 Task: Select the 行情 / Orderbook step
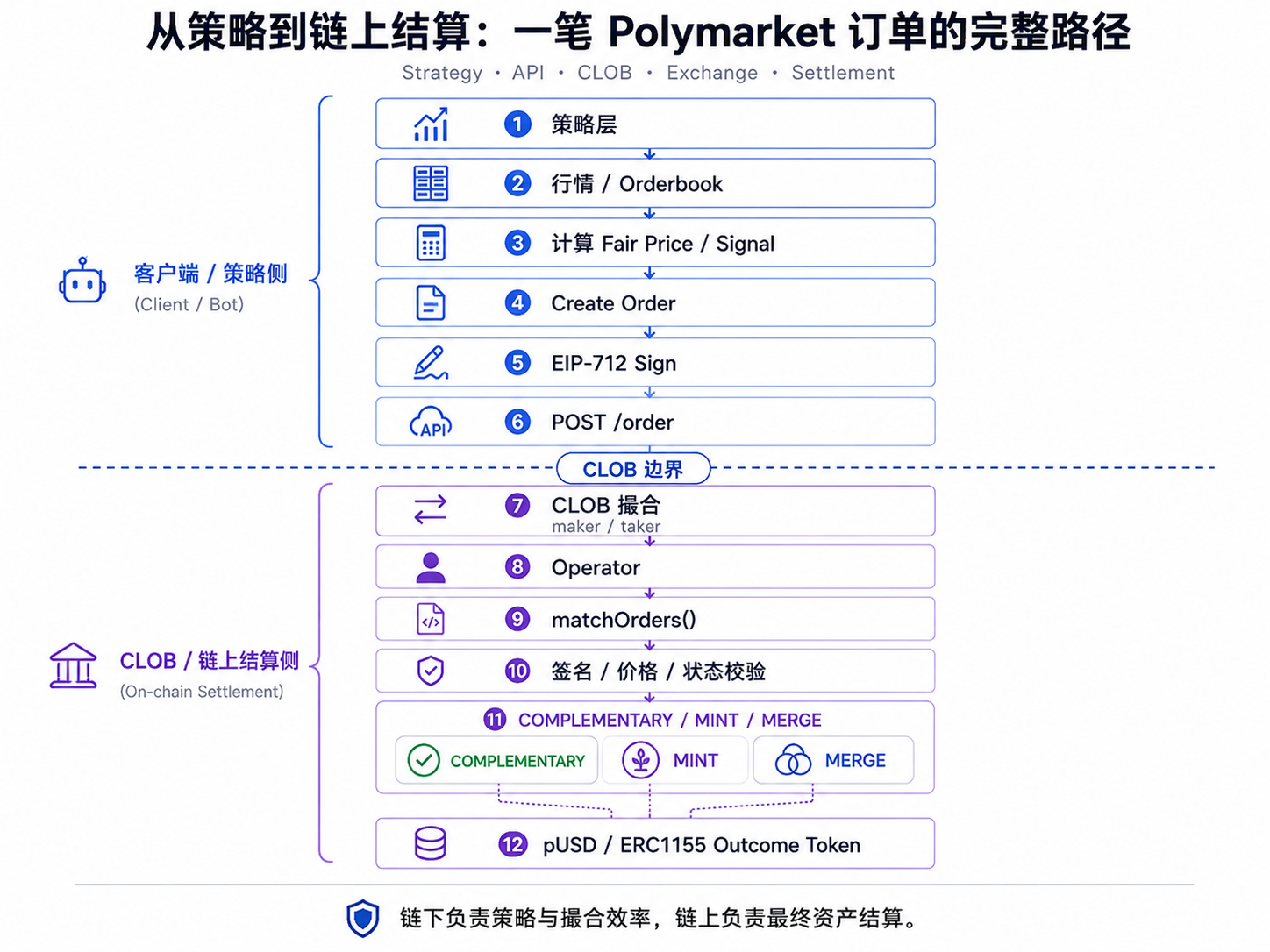(655, 183)
